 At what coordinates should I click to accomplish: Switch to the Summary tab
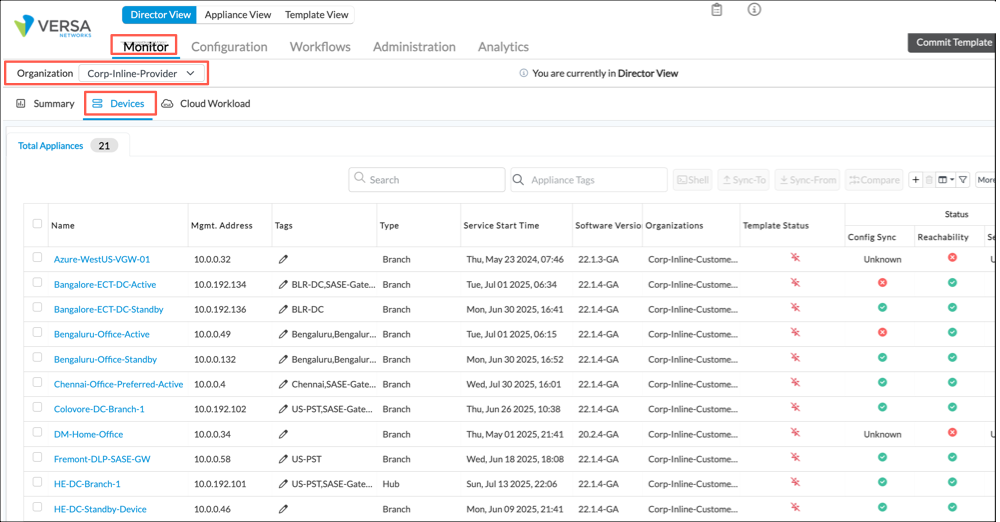coord(45,103)
